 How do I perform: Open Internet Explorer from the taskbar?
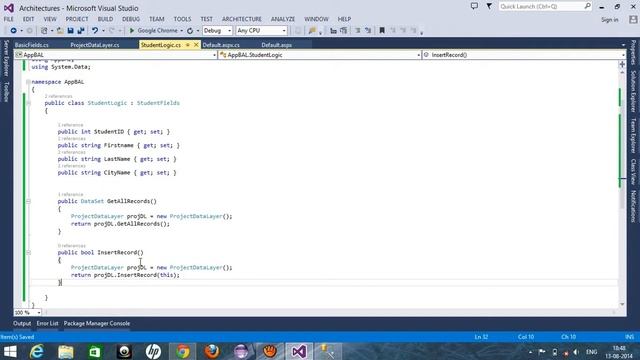tap(37, 351)
